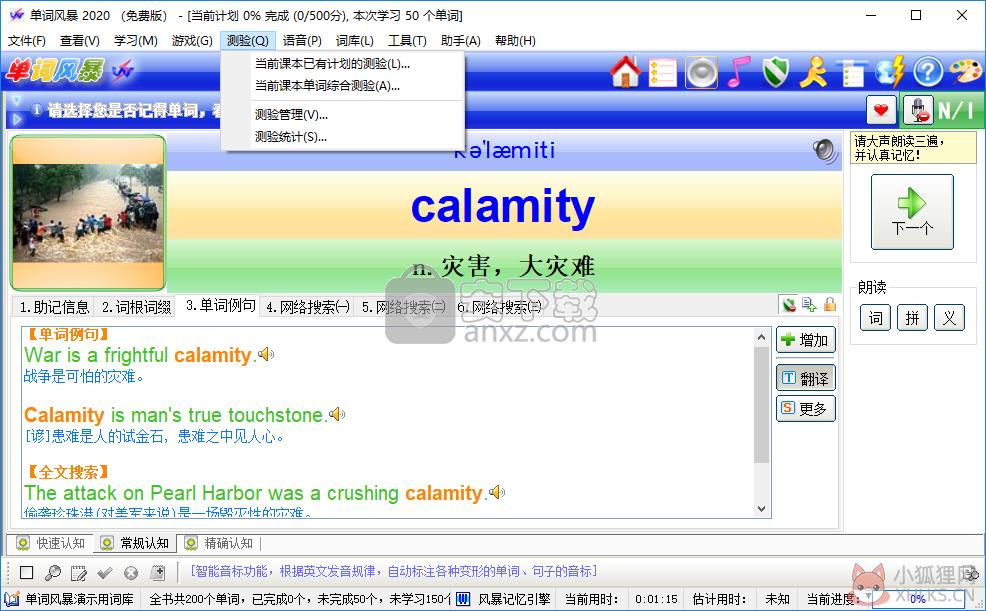Choose 测验管理(V) from the menu
The image size is (986, 611).
pos(343,114)
